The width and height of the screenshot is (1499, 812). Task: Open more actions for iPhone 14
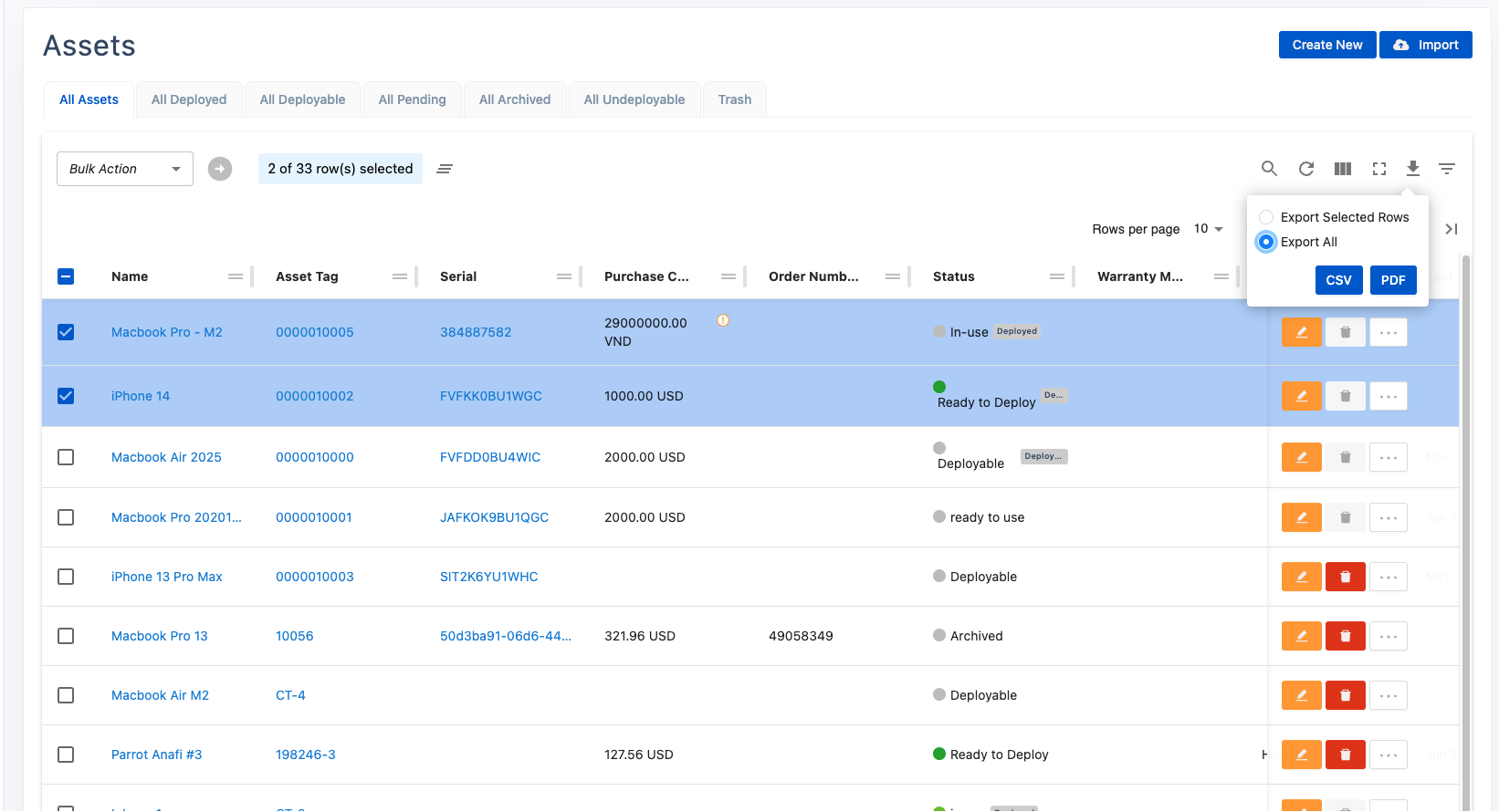[x=1389, y=396]
